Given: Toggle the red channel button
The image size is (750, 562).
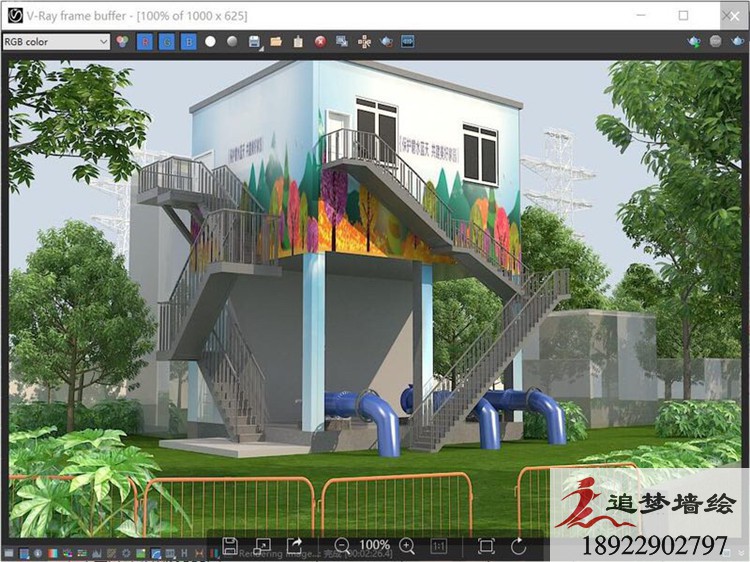Looking at the screenshot, I should click(145, 42).
